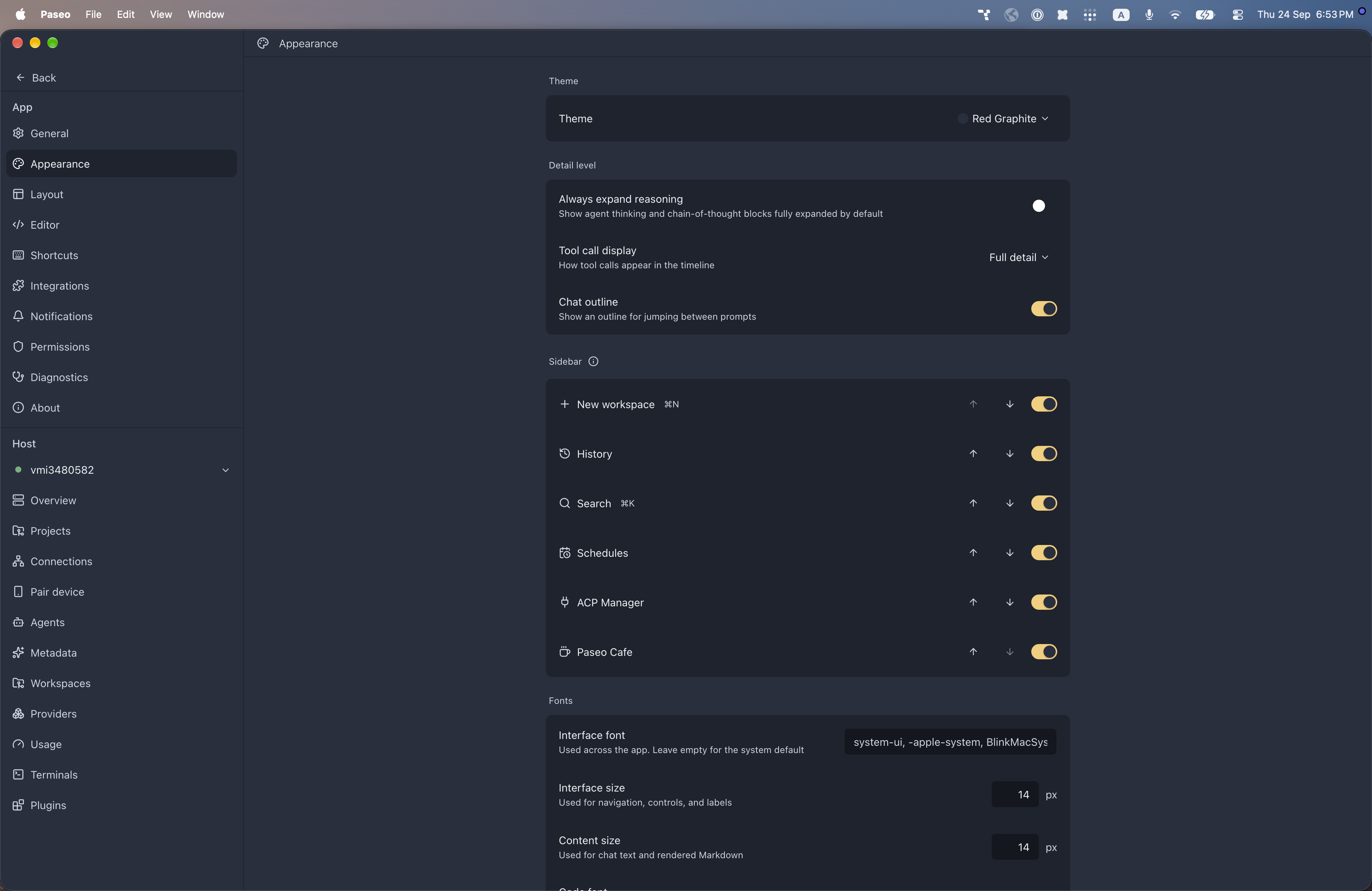Click the Interface font input field
Image resolution: width=1372 pixels, height=891 pixels.
(x=950, y=742)
